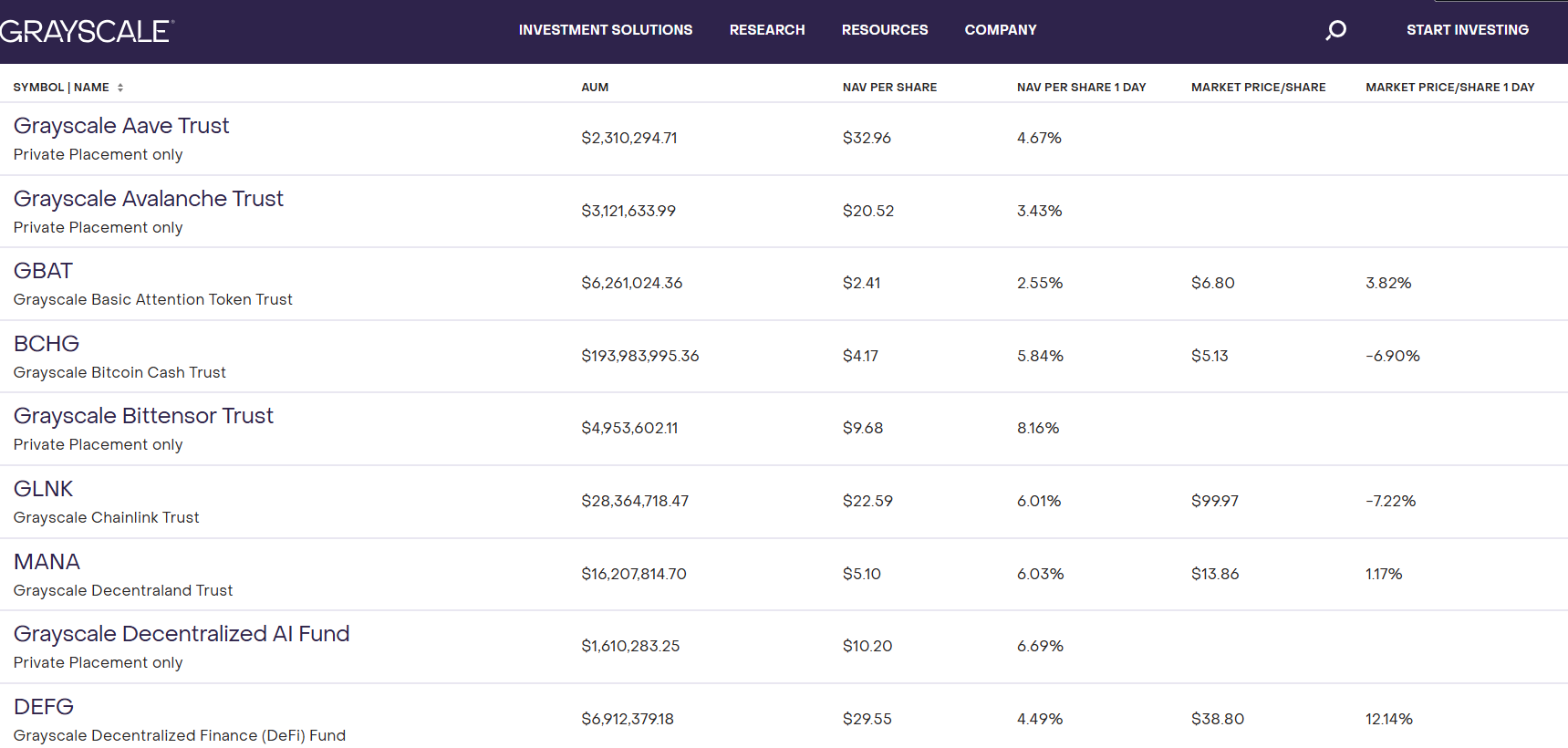Click BCHG AUM $193,983,995.36
Image resolution: width=1568 pixels, height=748 pixels.
coord(640,356)
